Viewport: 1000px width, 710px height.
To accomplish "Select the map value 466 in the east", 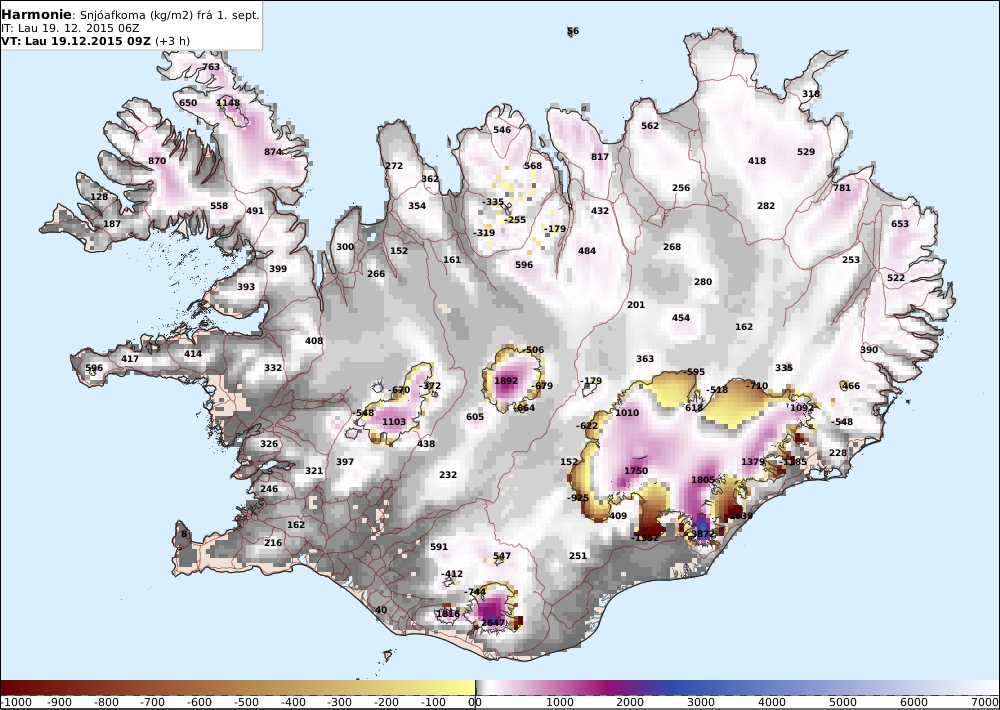I will point(851,386).
